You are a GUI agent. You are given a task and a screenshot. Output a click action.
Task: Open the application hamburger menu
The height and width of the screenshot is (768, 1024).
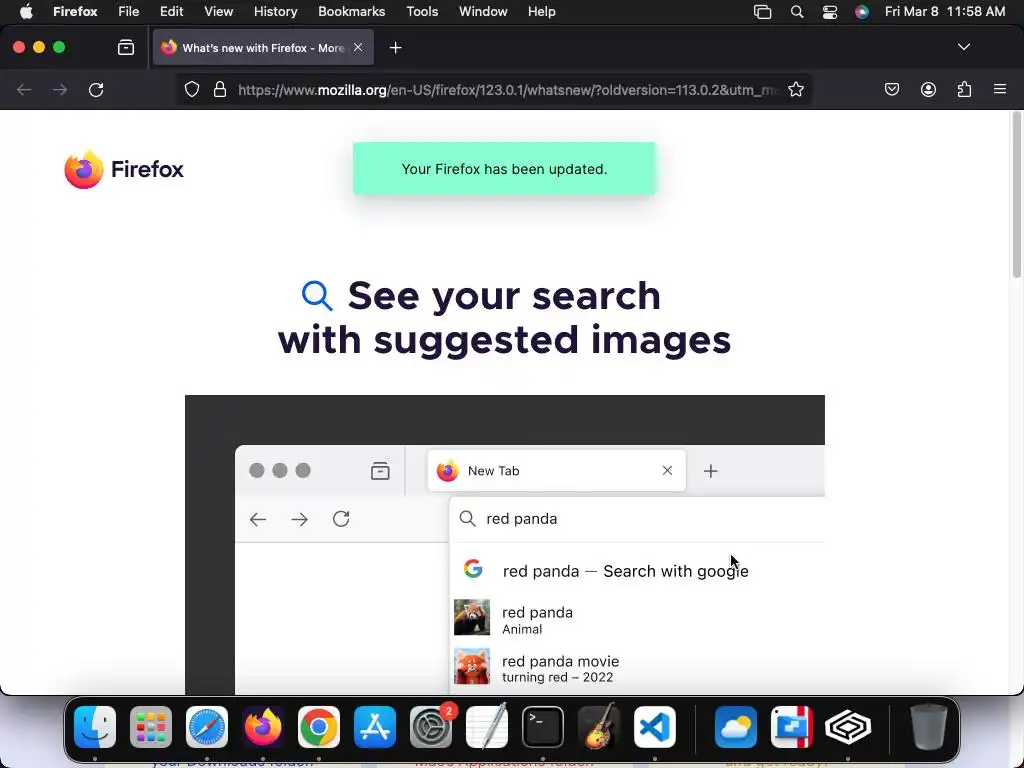1000,89
